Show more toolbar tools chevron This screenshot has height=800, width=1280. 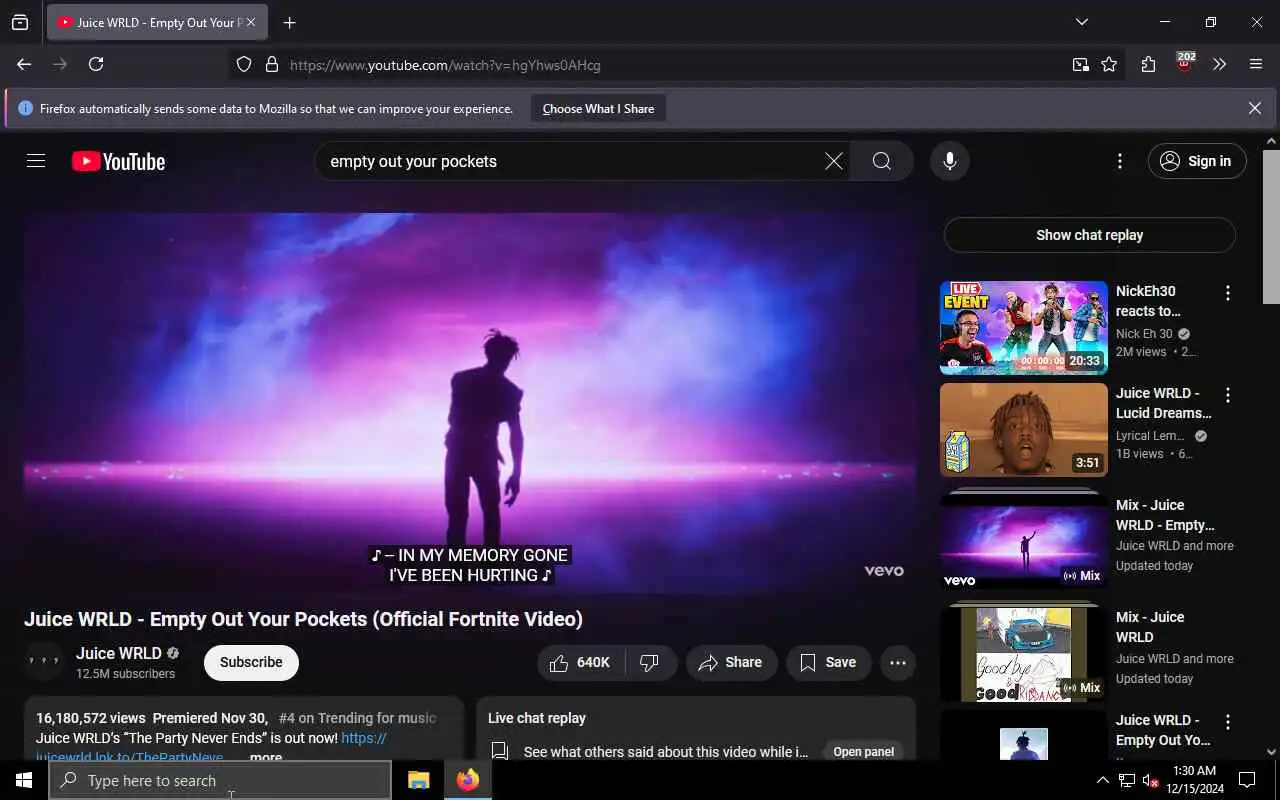click(1220, 65)
